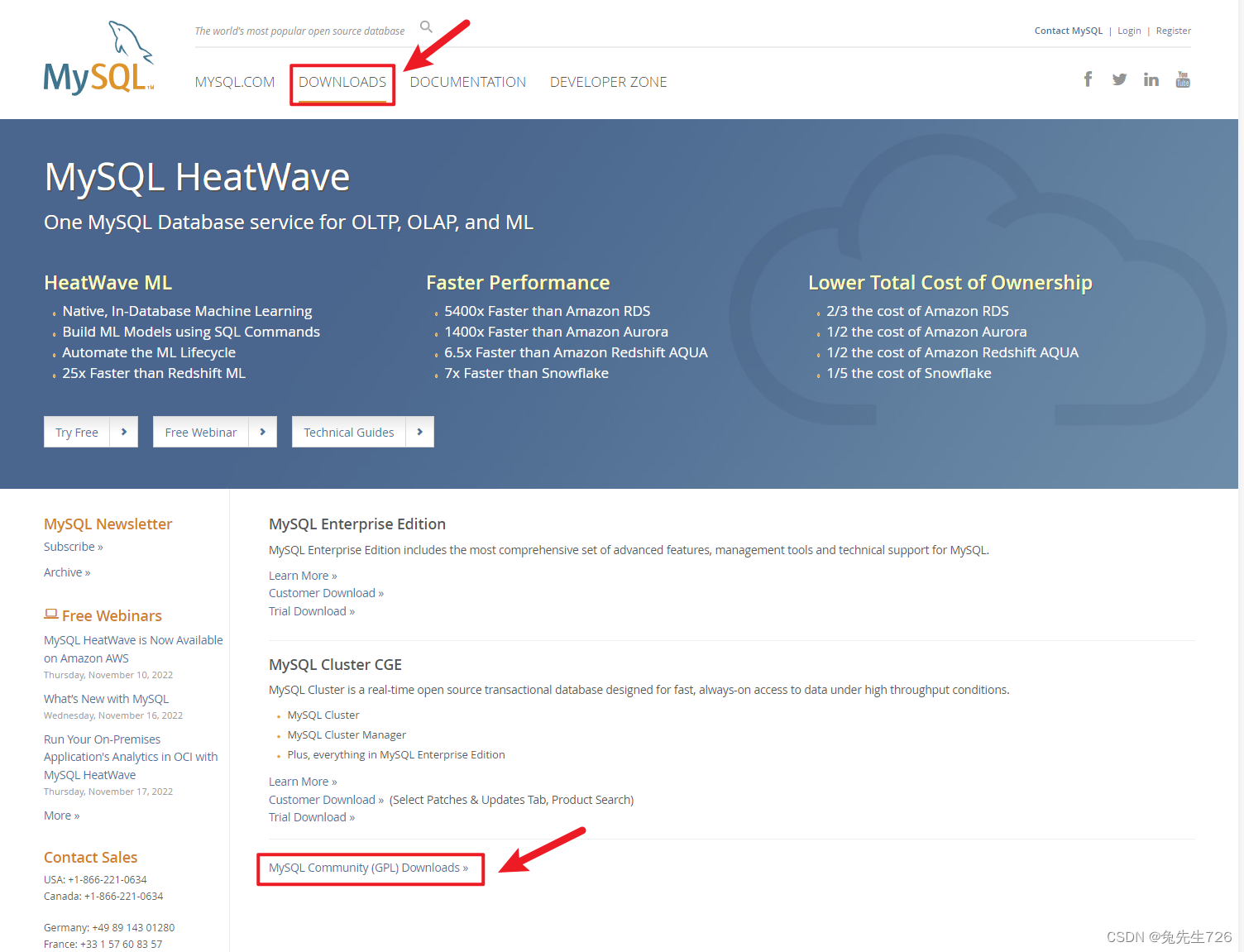Image resolution: width=1244 pixels, height=952 pixels.
Task: Open MySQL Community (GPL) Downloads link
Action: click(368, 868)
